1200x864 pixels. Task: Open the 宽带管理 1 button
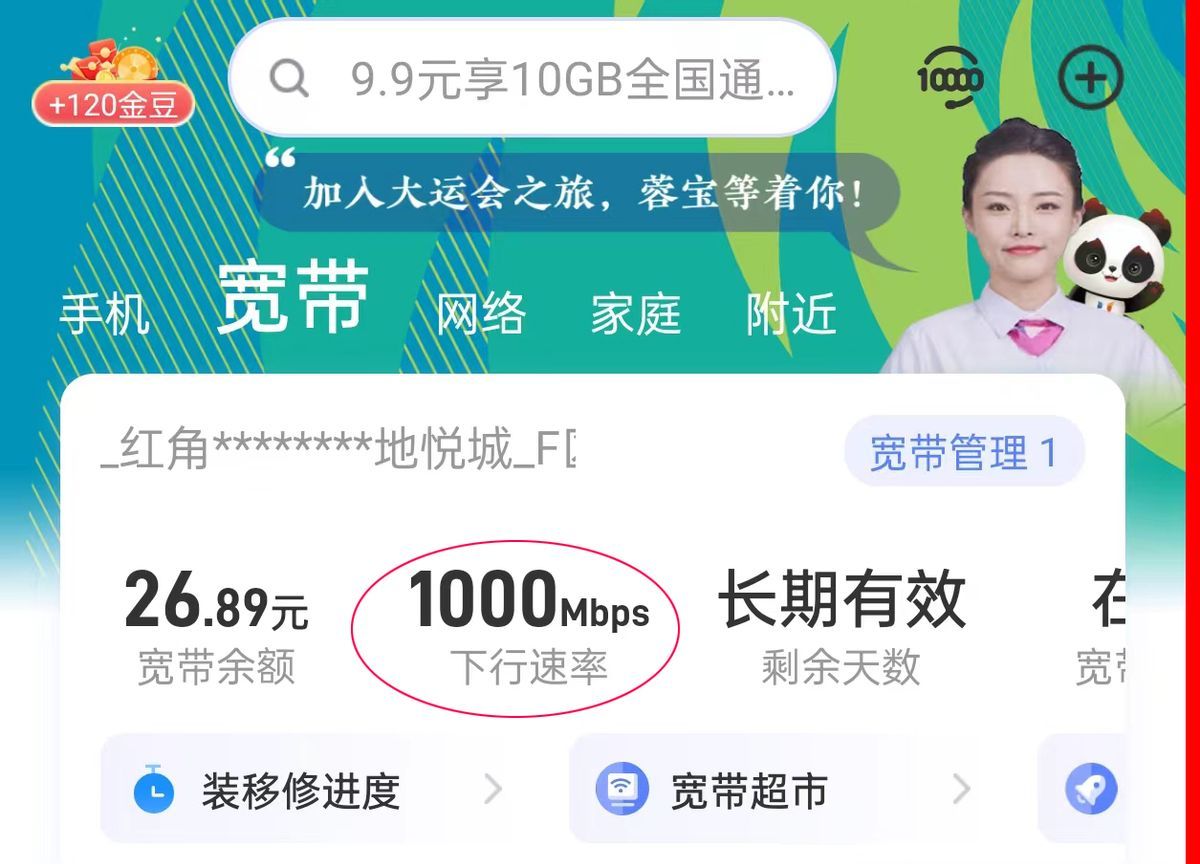(964, 452)
